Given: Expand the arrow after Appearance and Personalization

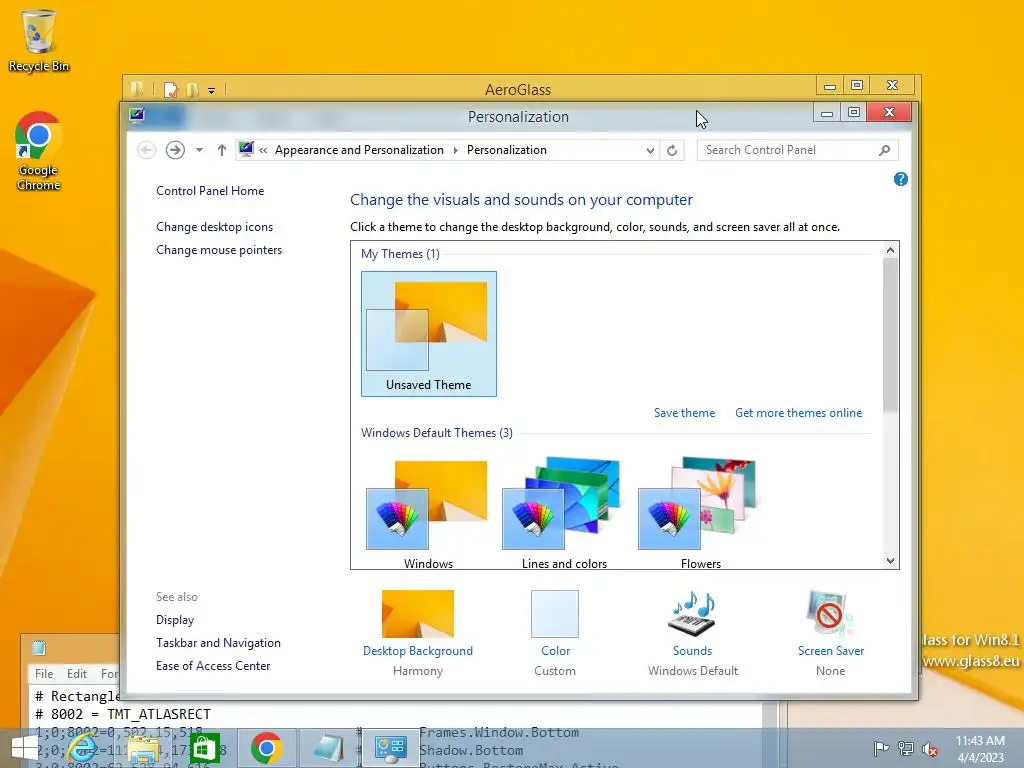Looking at the screenshot, I should point(455,150).
